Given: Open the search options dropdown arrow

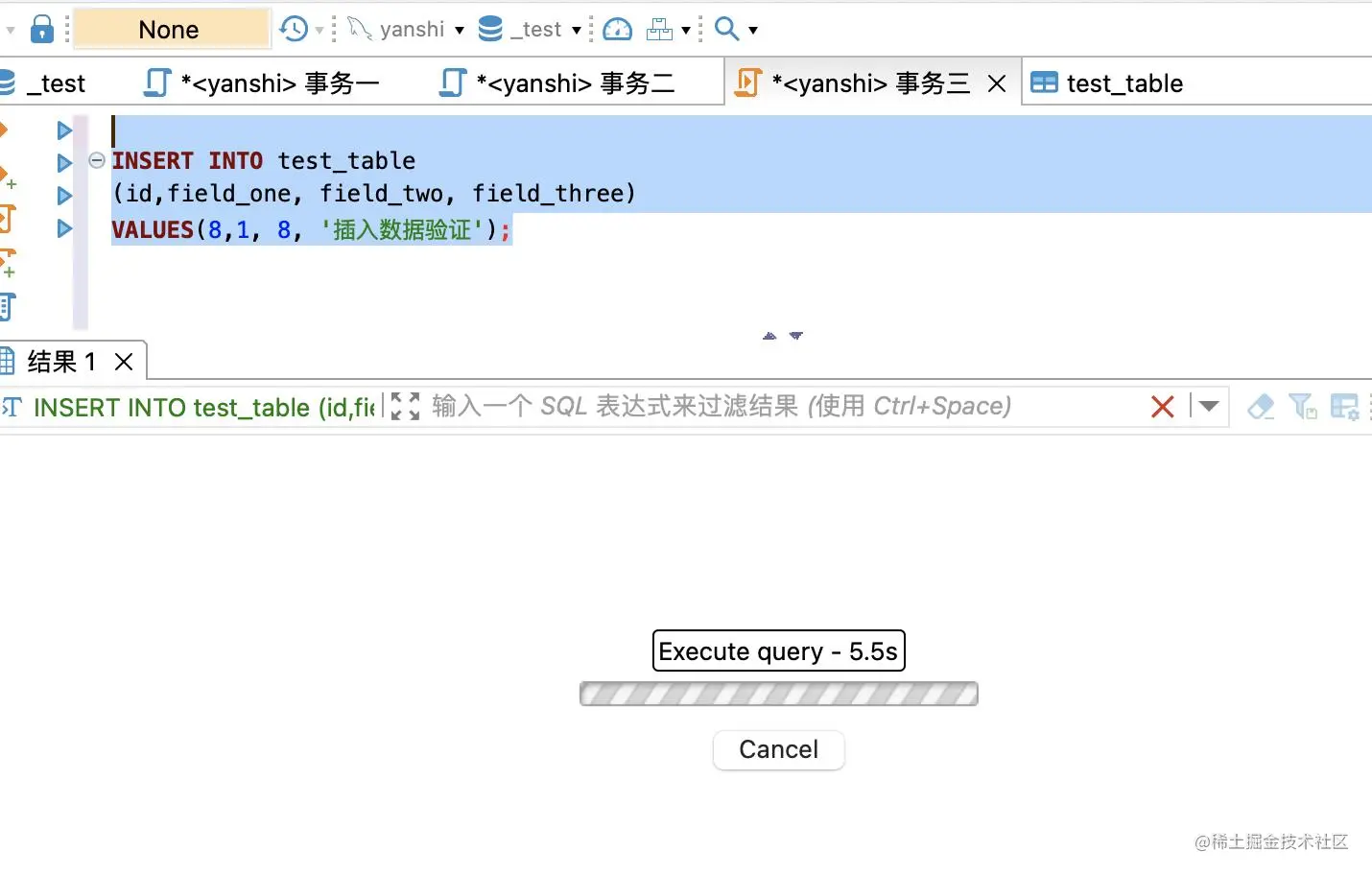Looking at the screenshot, I should click(753, 30).
